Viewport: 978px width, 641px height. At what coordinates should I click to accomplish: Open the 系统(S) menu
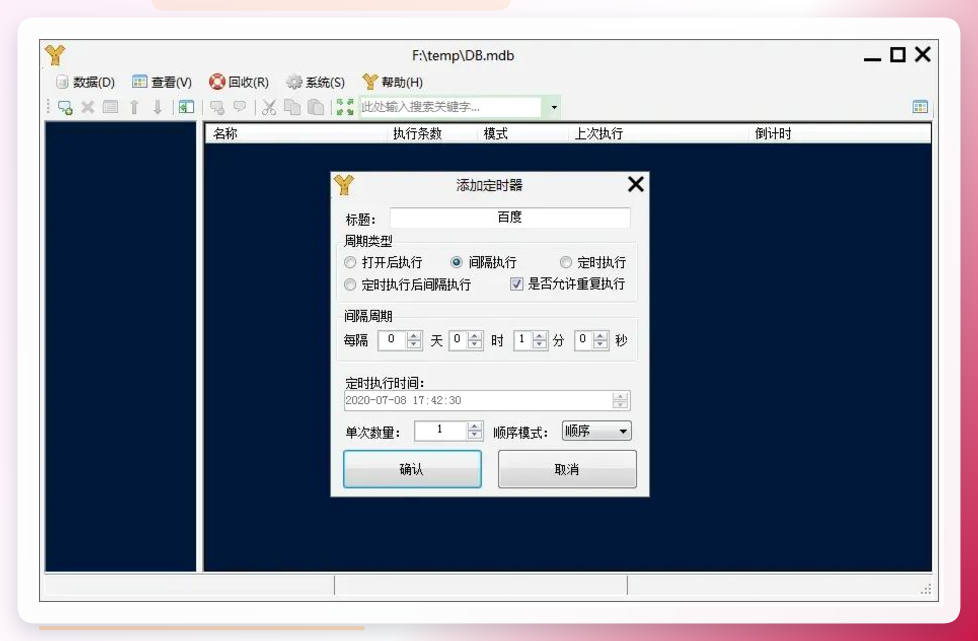click(x=316, y=82)
